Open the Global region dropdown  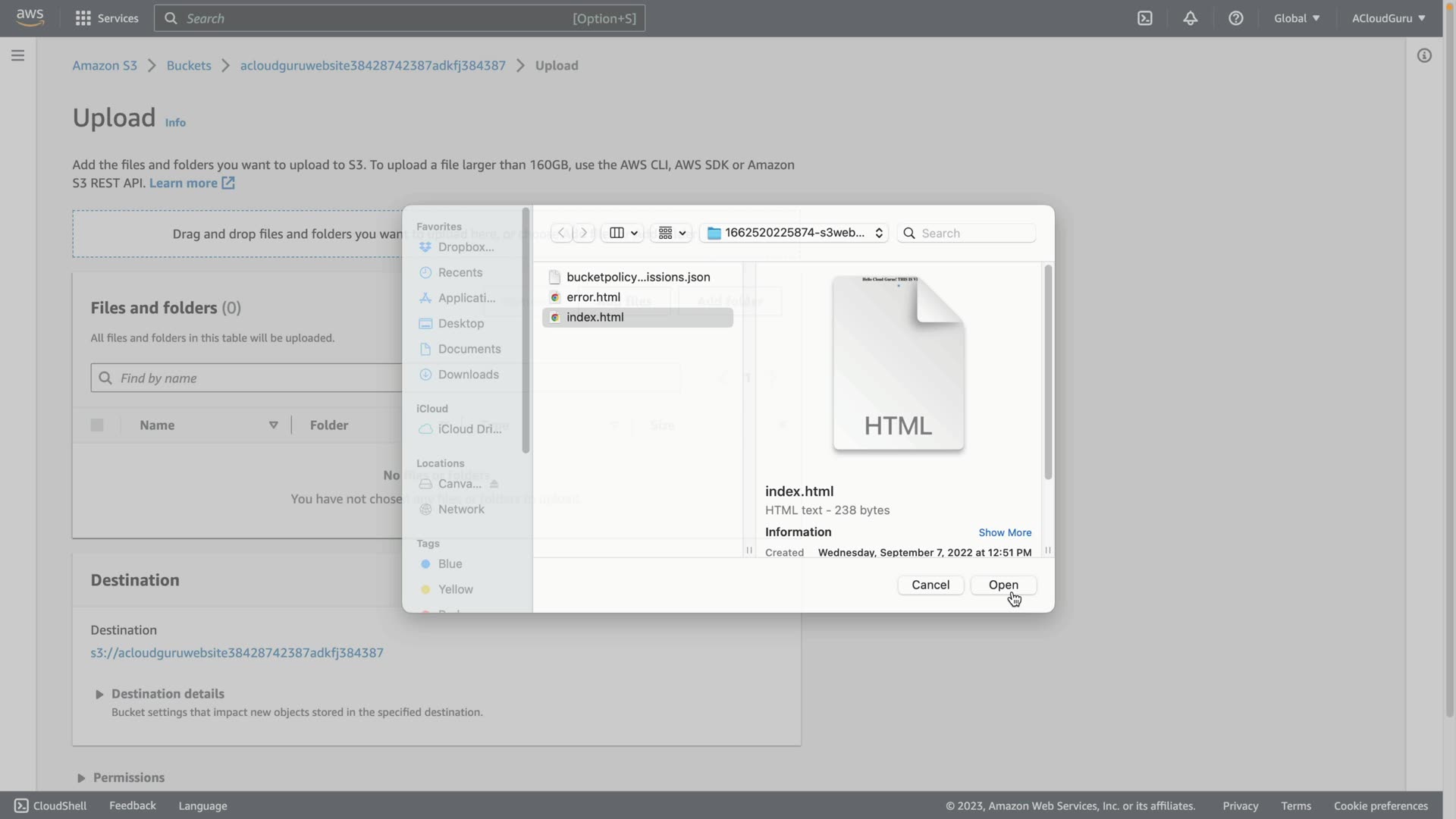[x=1296, y=18]
